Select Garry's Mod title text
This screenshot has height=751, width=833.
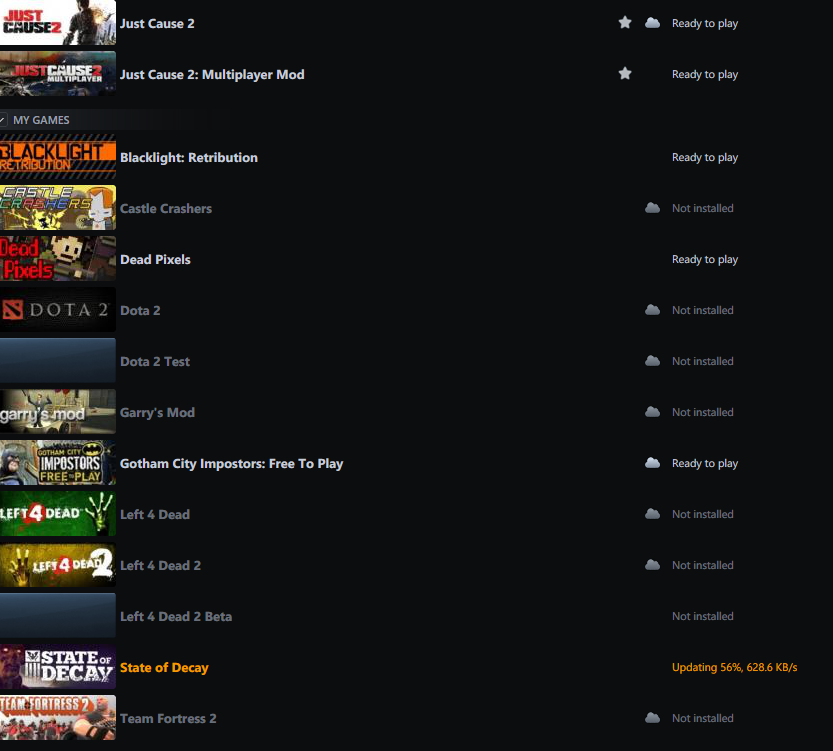tap(157, 412)
